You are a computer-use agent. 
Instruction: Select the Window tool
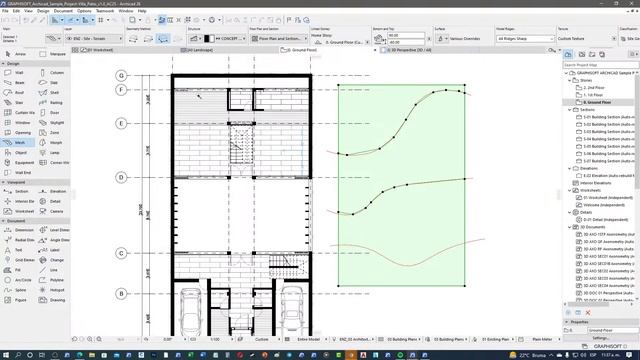pyautogui.click(x=18, y=122)
